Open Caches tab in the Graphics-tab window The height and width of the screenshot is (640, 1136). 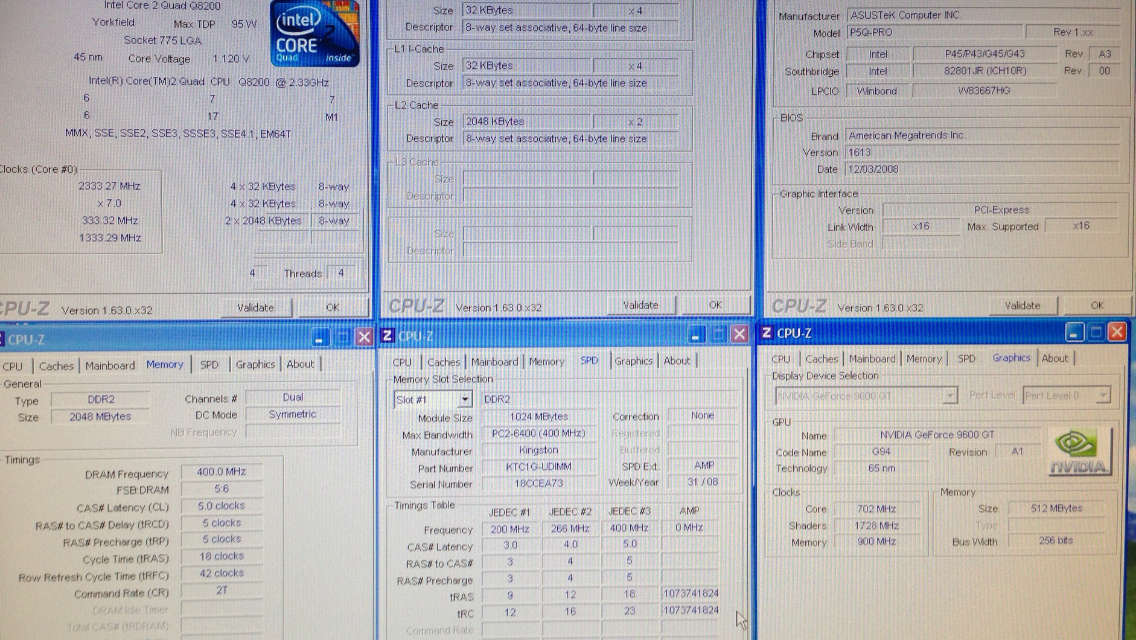822,359
